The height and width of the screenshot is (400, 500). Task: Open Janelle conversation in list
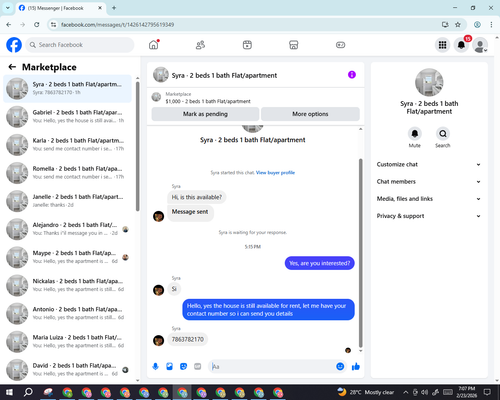pos(67,201)
